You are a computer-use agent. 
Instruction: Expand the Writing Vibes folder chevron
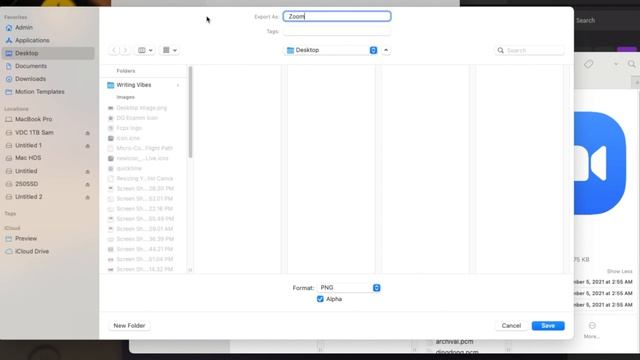[x=178, y=85]
